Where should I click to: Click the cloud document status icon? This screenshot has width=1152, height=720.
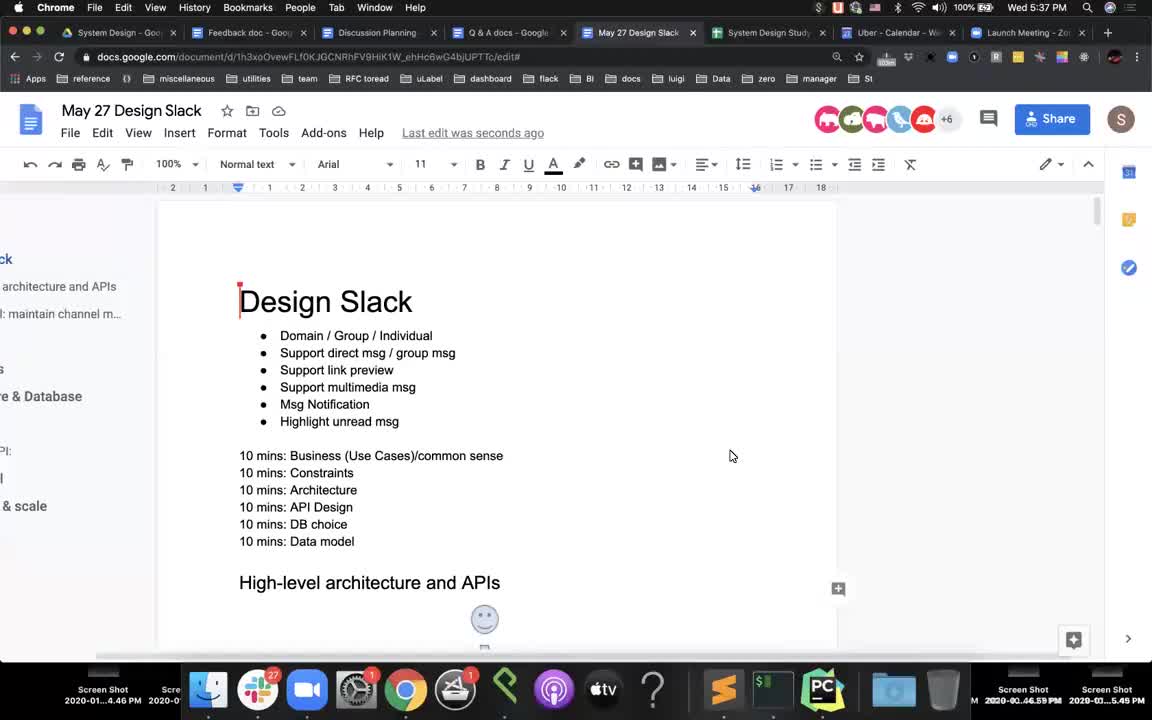pyautogui.click(x=278, y=111)
